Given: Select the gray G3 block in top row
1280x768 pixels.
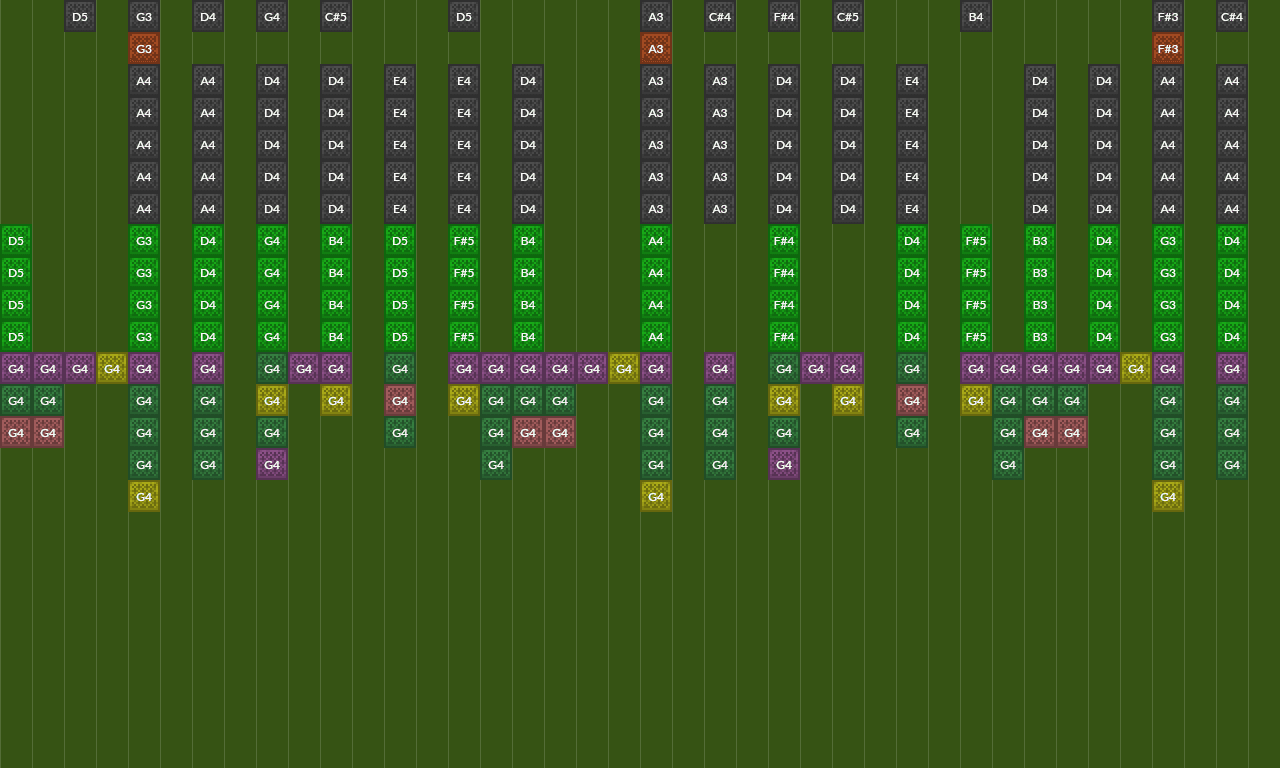Looking at the screenshot, I should (144, 16).
